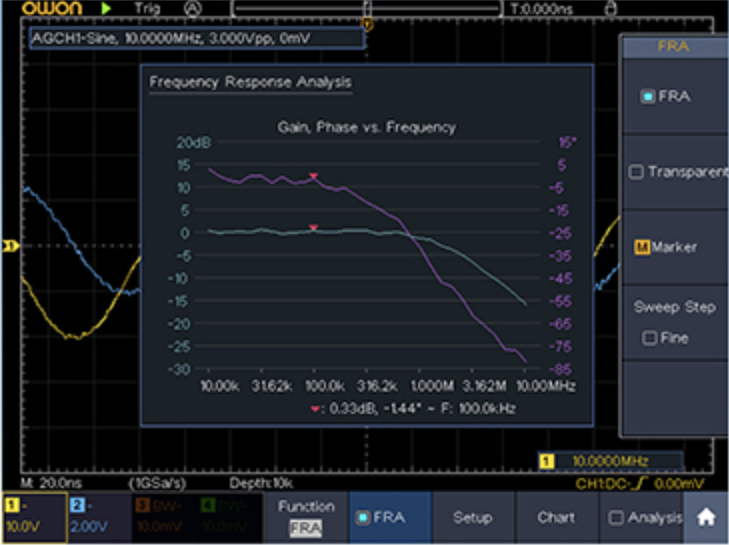Click the Sweep Step label
This screenshot has height=545, width=729.
click(x=675, y=307)
